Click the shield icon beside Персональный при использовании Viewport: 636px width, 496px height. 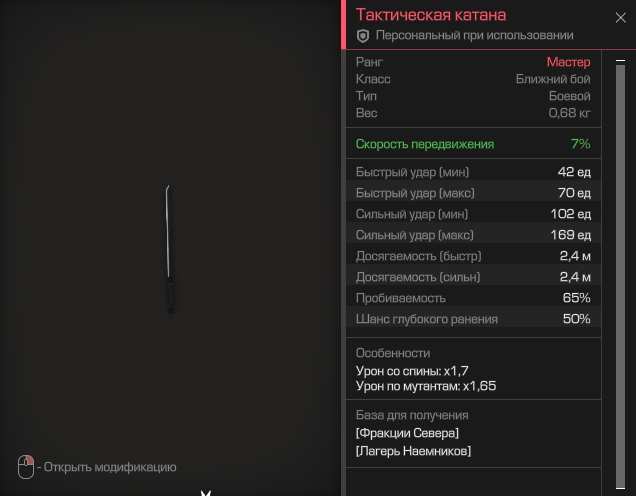363,36
